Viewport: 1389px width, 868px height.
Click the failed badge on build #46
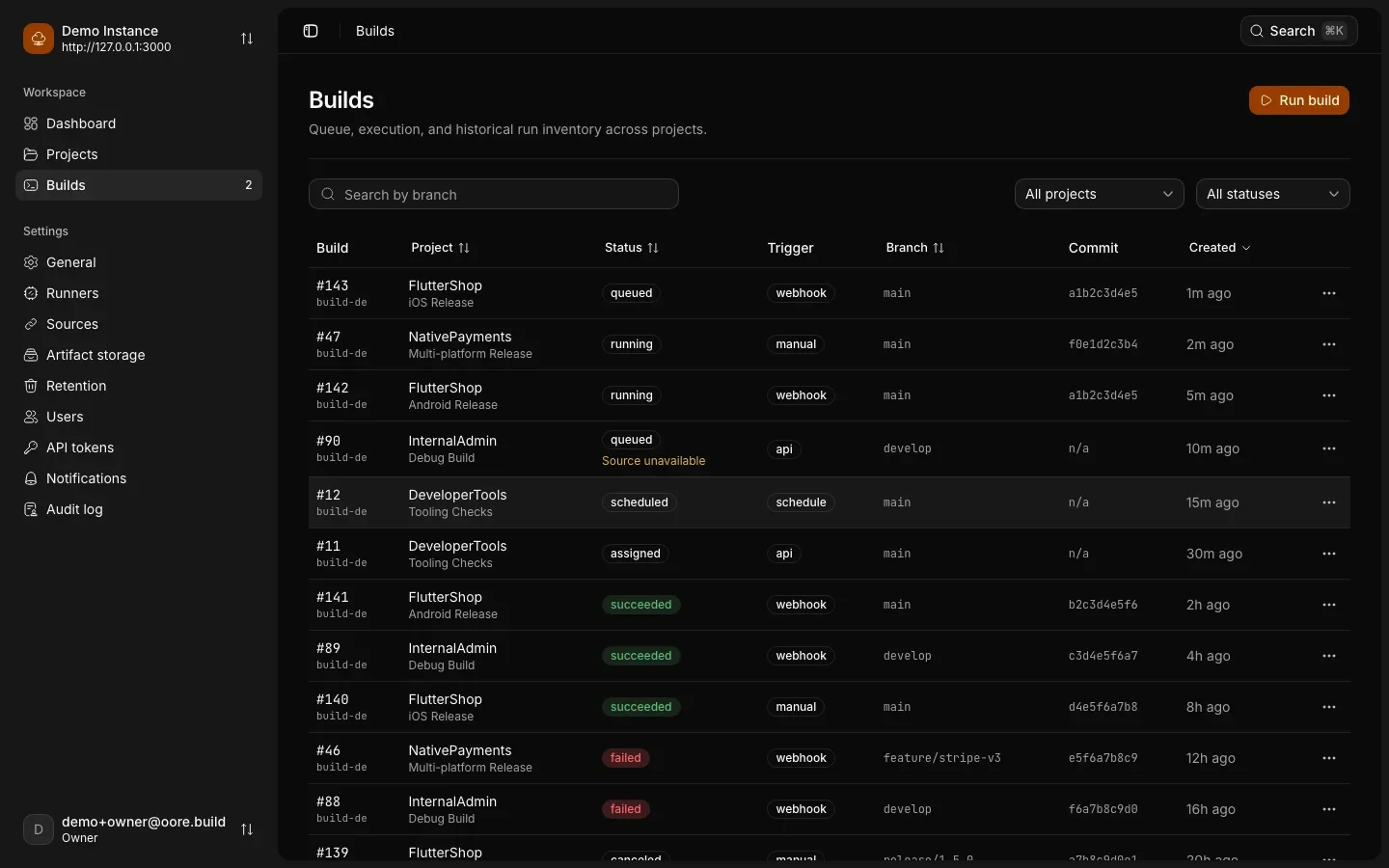click(625, 758)
